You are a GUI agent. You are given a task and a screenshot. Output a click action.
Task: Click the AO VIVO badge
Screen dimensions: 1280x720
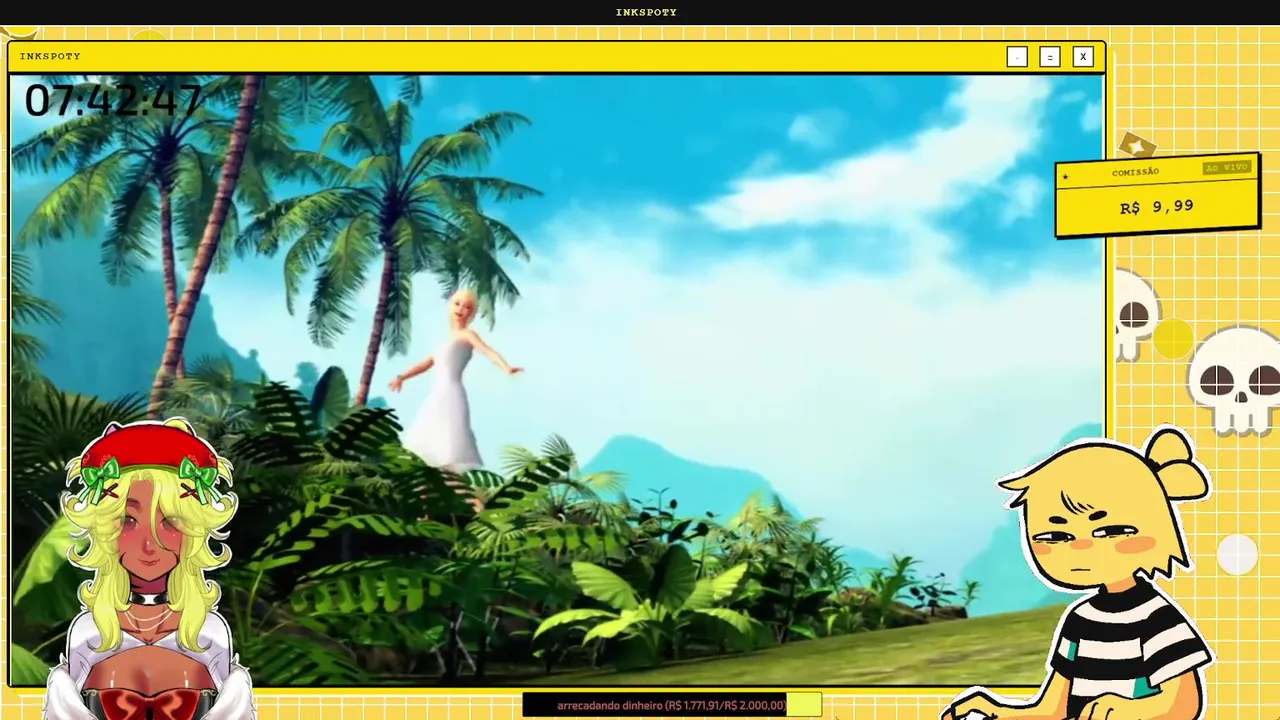point(1226,167)
